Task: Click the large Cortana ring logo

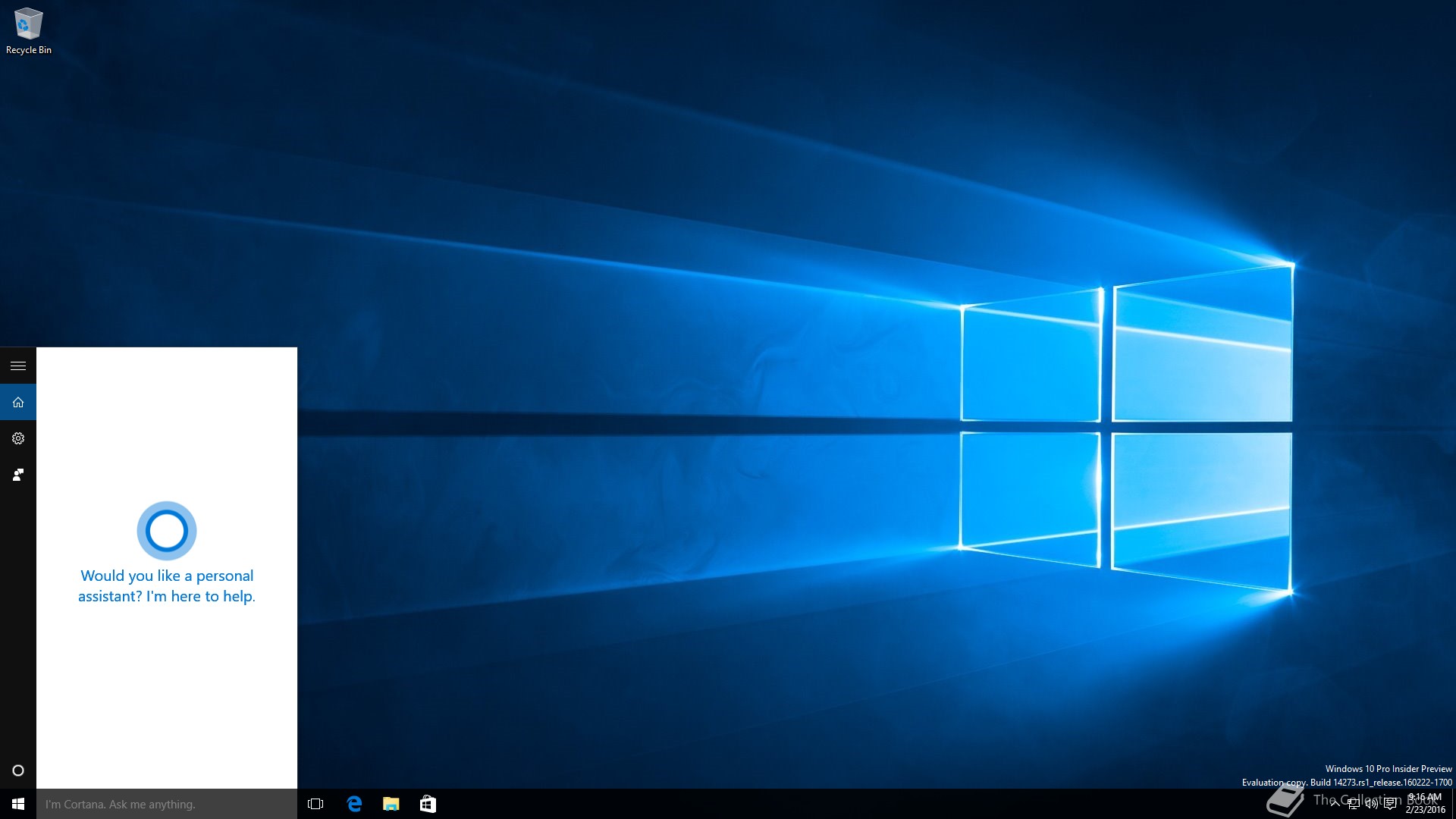Action: [167, 531]
